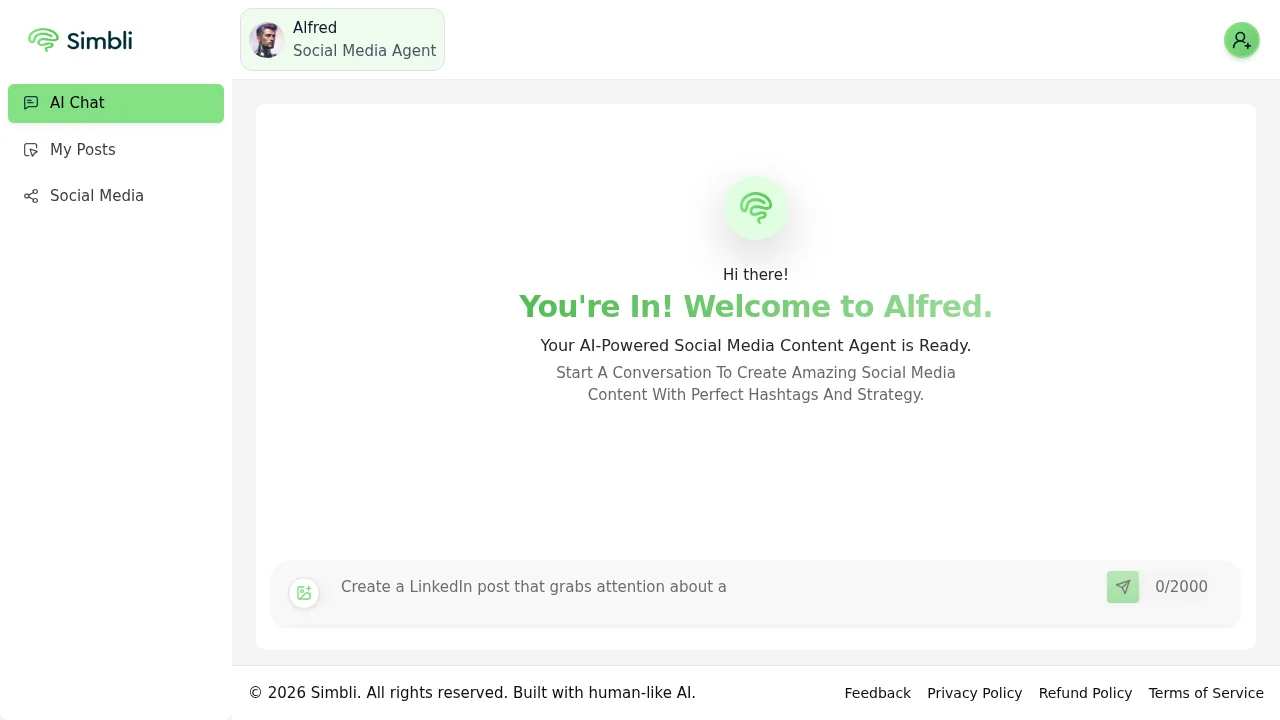Screen dimensions: 1280x720
Task: Click the 0/2000 character counter
Action: point(1181,587)
